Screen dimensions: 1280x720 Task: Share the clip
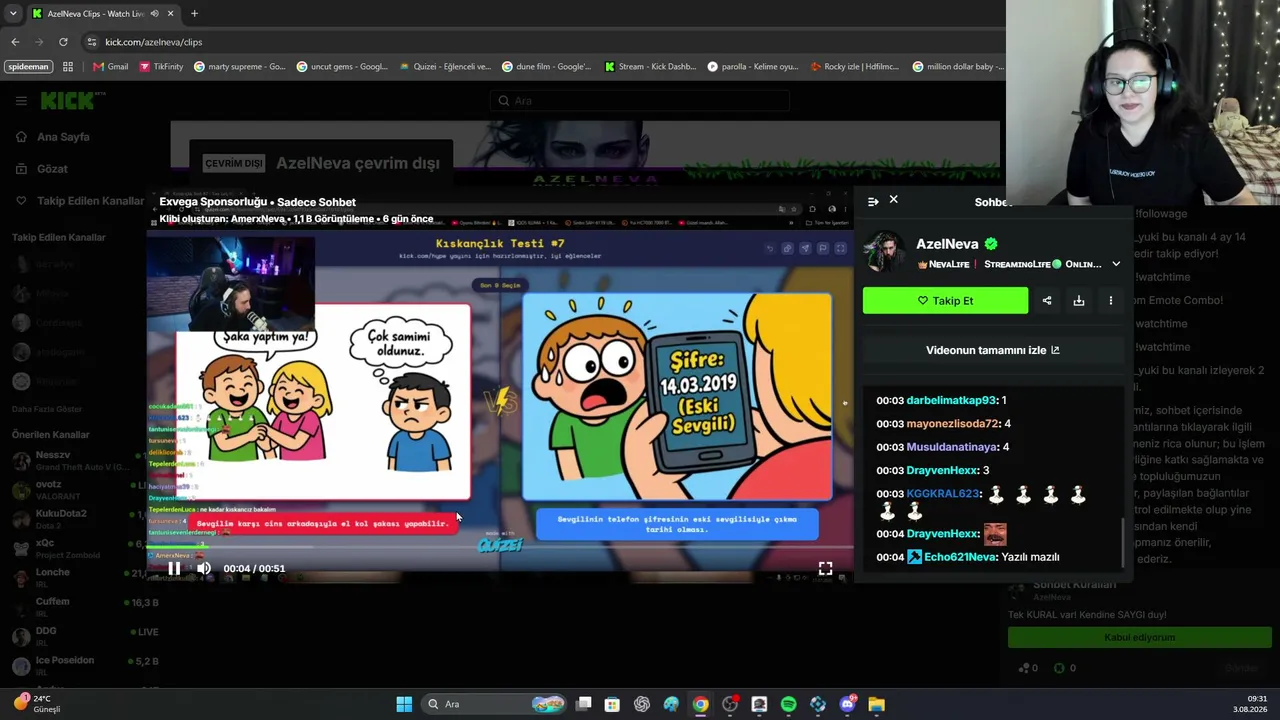tap(1047, 300)
